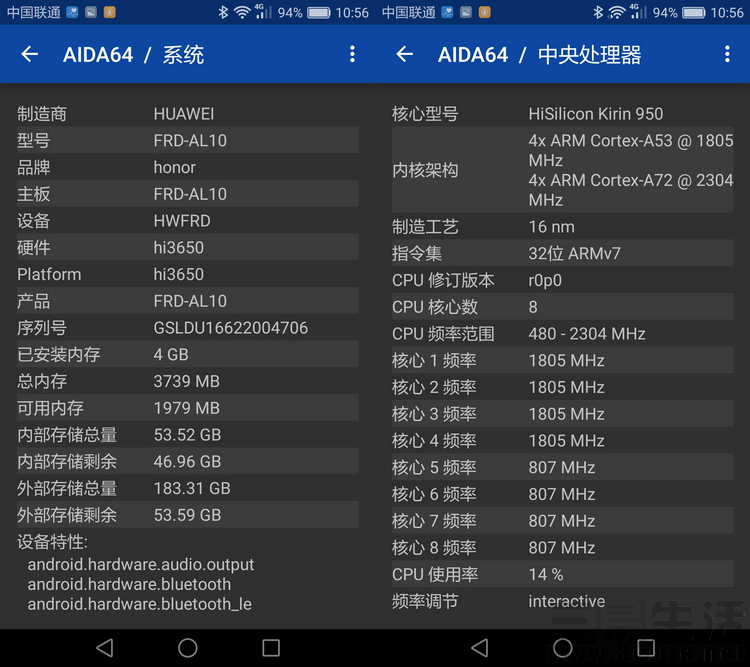
Task: Select the 设备 HWFRD row
Action: pos(188,221)
